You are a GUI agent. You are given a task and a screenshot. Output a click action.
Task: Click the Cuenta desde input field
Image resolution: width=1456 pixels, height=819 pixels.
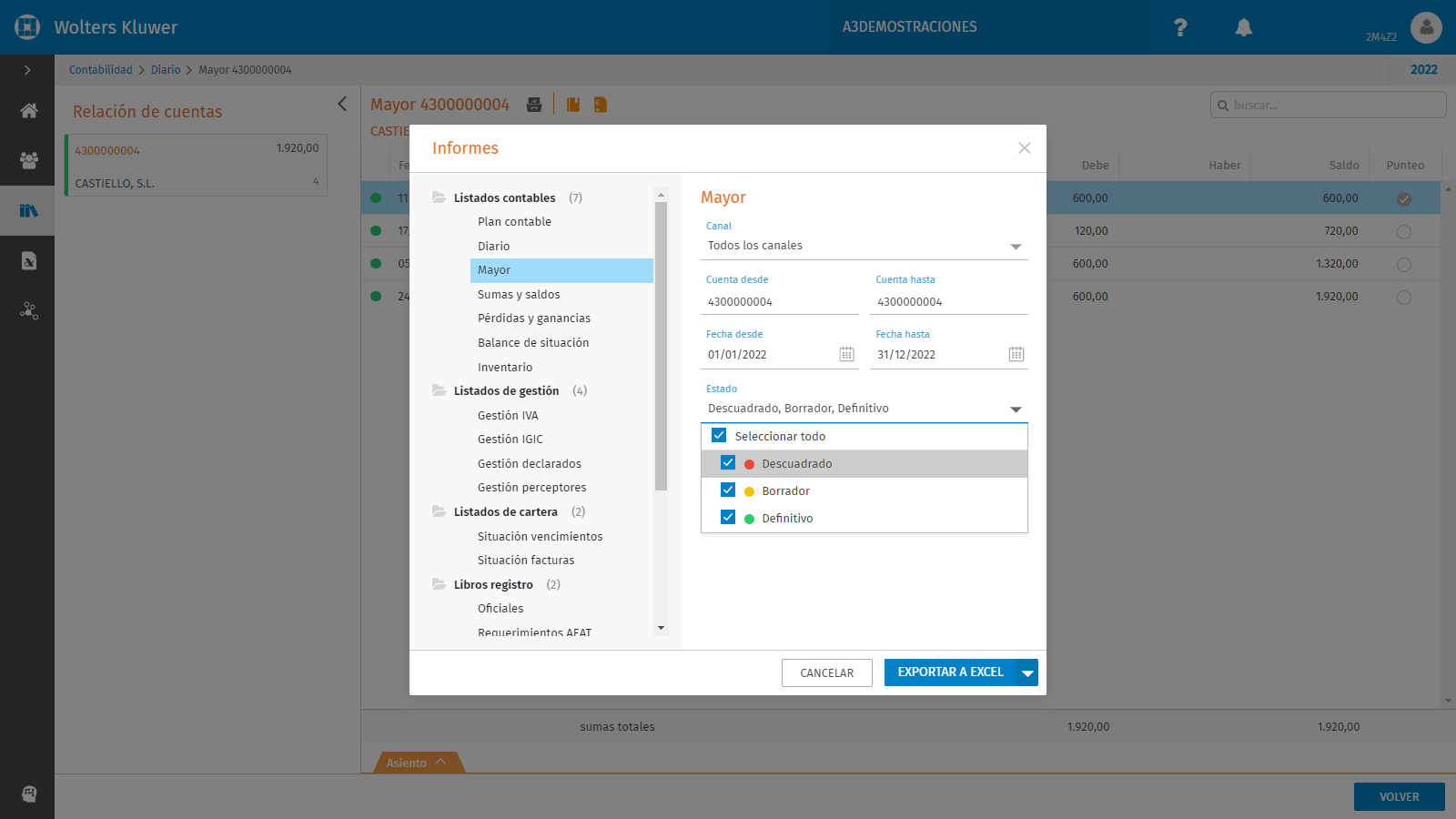[x=779, y=302]
